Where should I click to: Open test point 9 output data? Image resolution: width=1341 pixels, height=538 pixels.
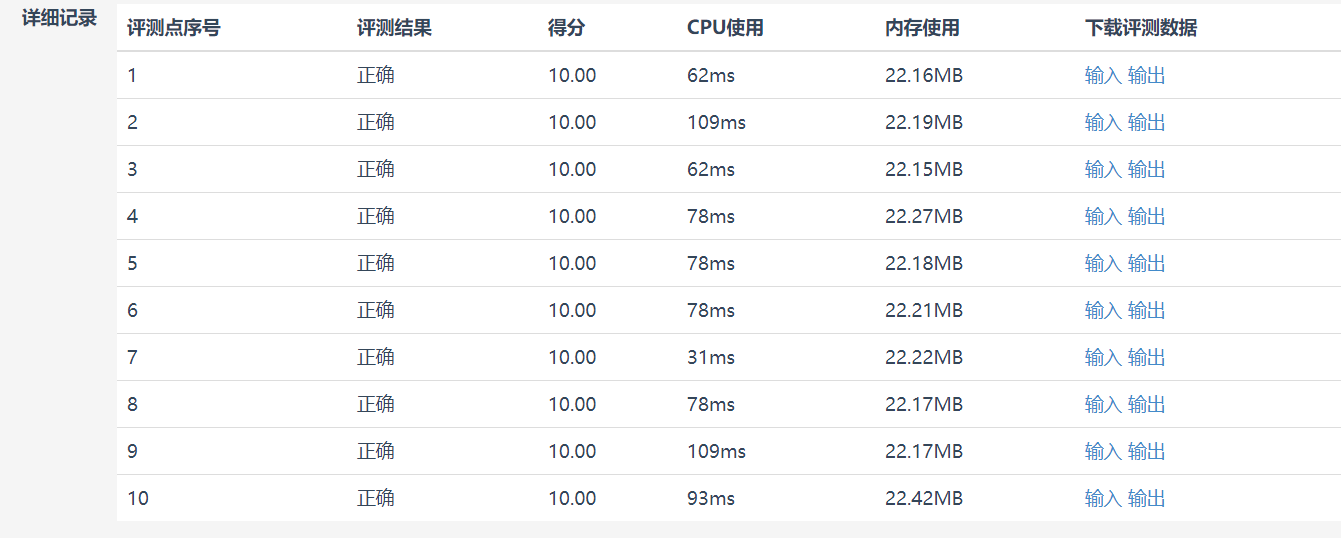[1147, 452]
